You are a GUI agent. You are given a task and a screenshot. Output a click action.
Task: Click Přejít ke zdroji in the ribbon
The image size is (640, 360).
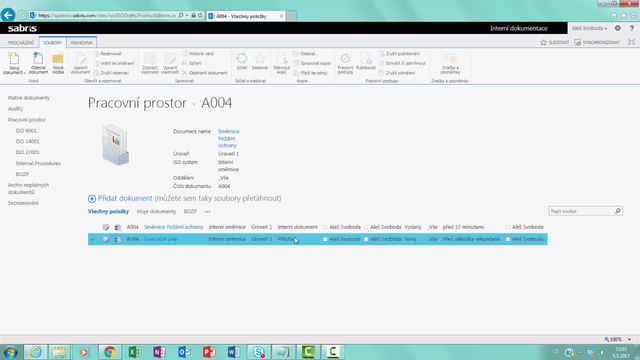pyautogui.click(x=310, y=73)
